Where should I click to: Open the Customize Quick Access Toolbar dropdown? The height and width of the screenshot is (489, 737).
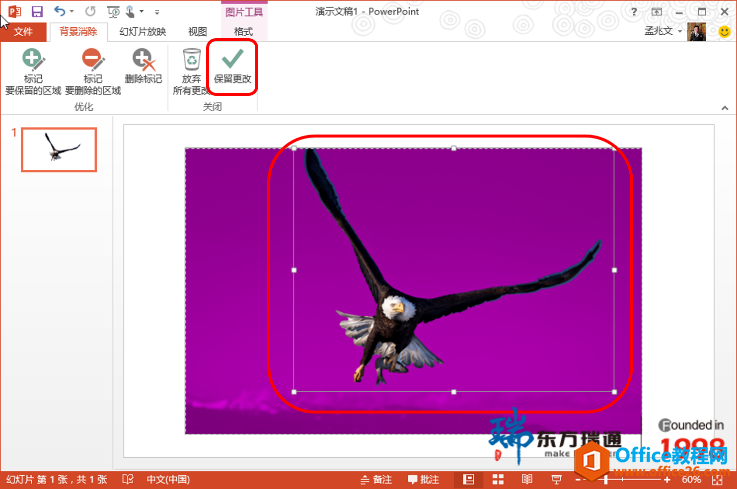[x=157, y=12]
